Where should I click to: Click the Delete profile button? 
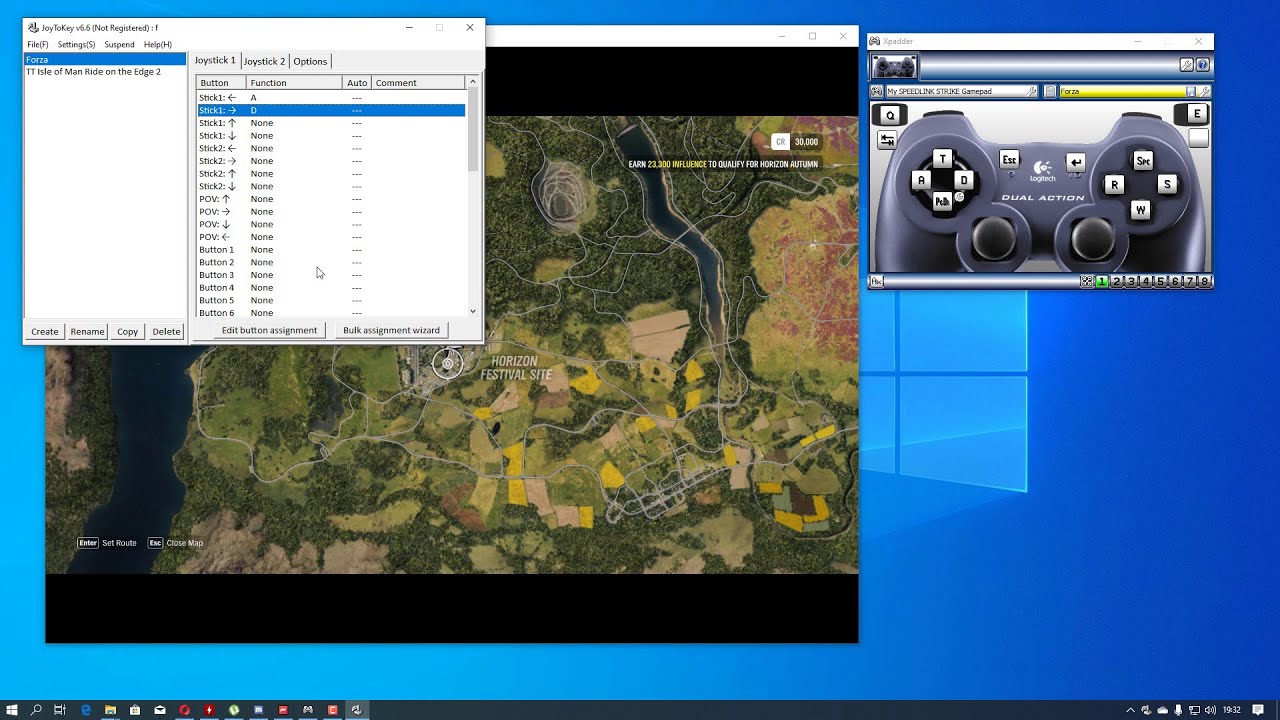click(166, 331)
